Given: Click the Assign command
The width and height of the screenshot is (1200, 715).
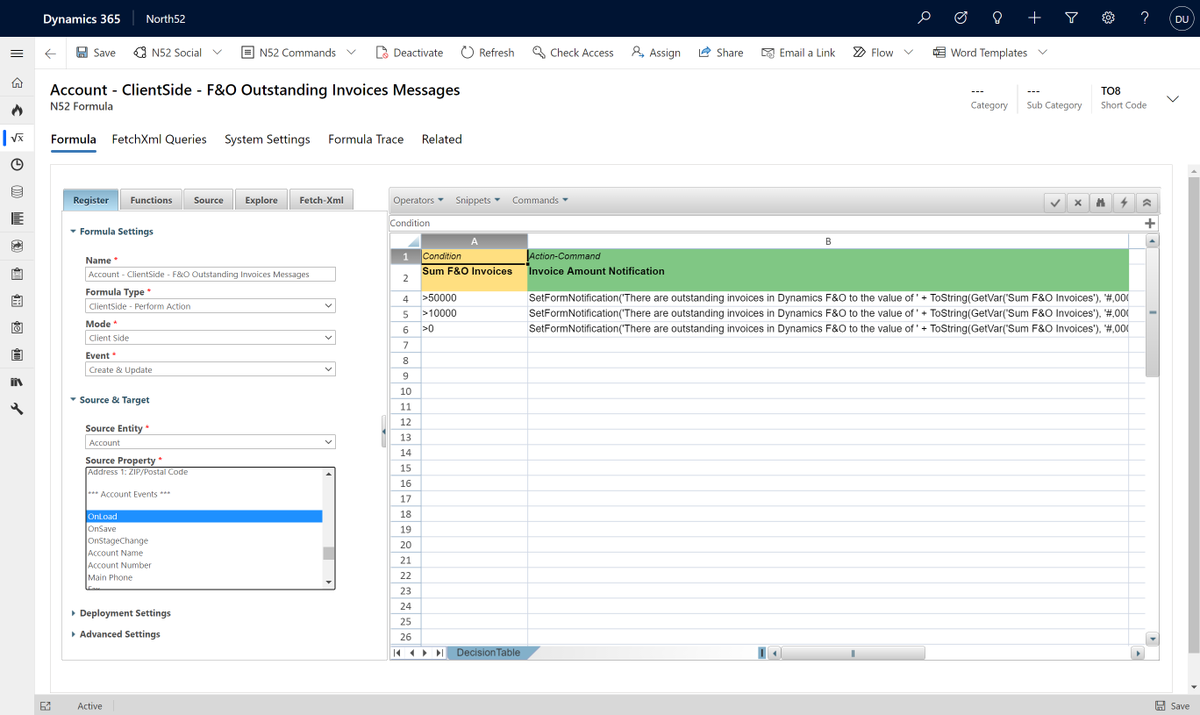Looking at the screenshot, I should click(x=656, y=53).
